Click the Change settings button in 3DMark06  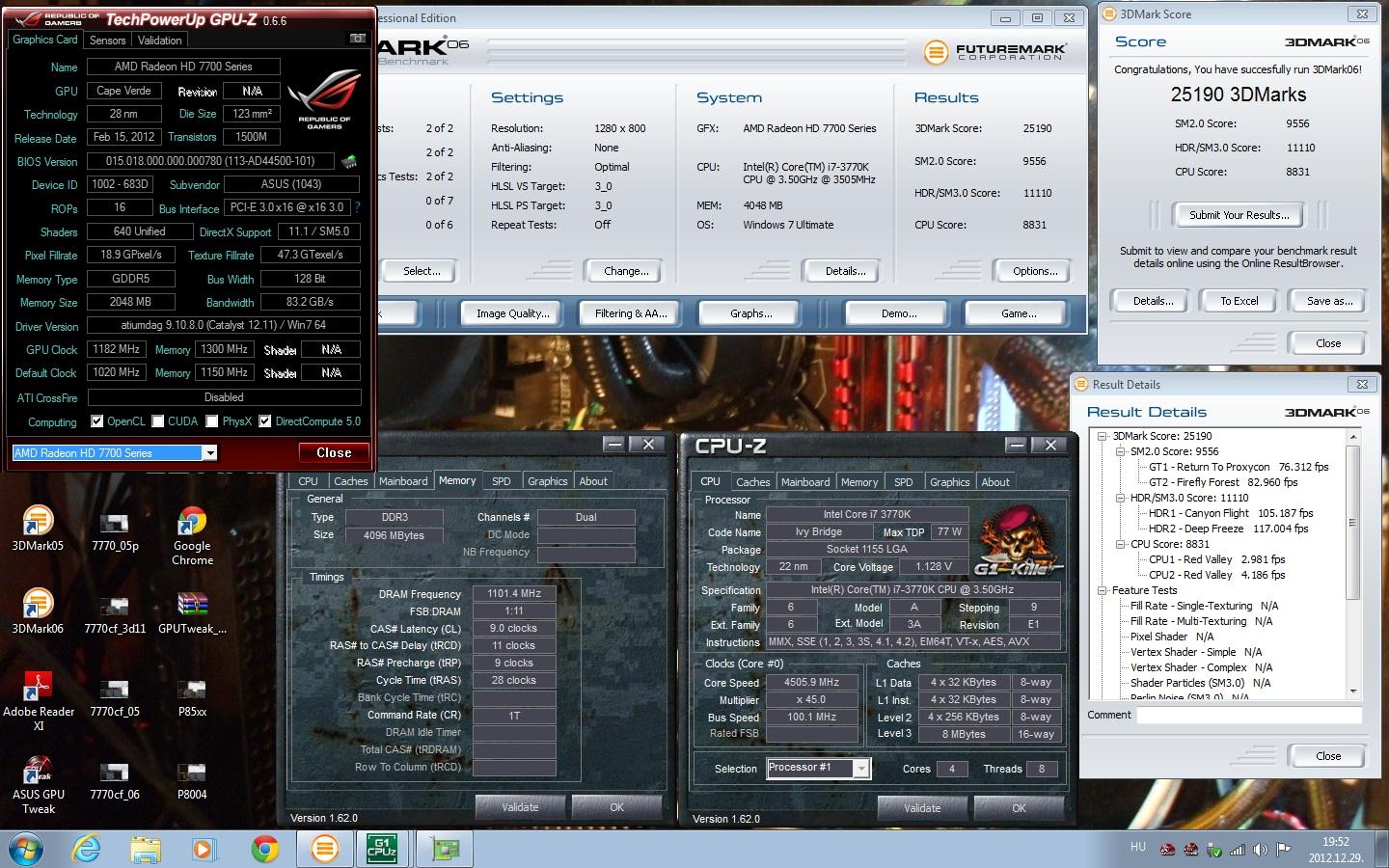626,271
